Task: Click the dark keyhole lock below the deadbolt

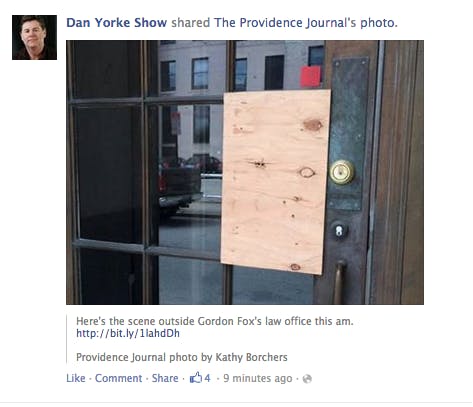Action: coord(339,230)
